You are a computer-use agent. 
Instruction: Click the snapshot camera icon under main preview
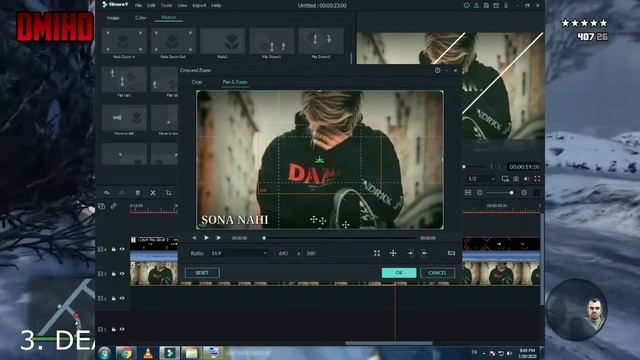click(x=516, y=179)
